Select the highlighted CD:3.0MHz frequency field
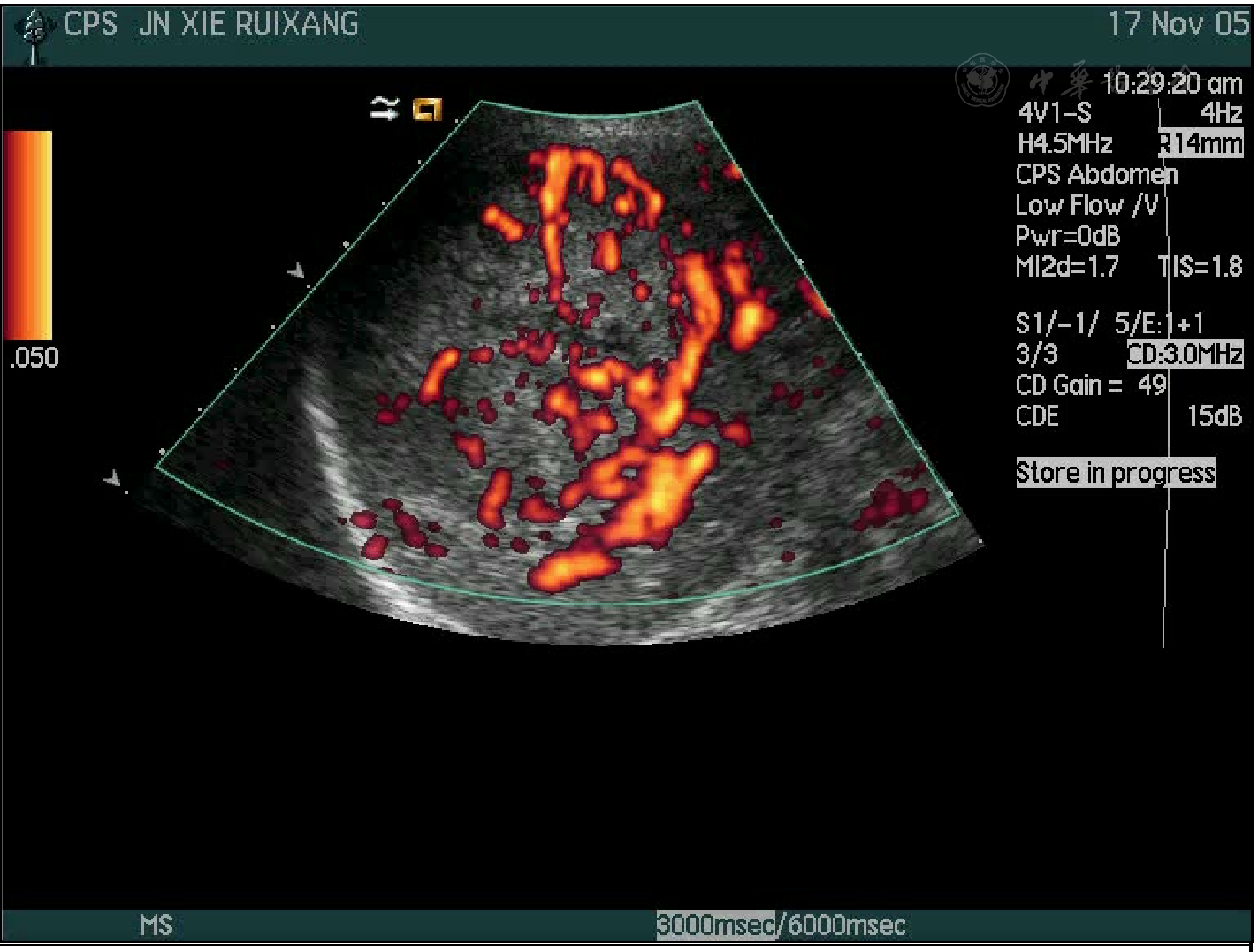This screenshot has width=1258, height=952. click(1186, 354)
